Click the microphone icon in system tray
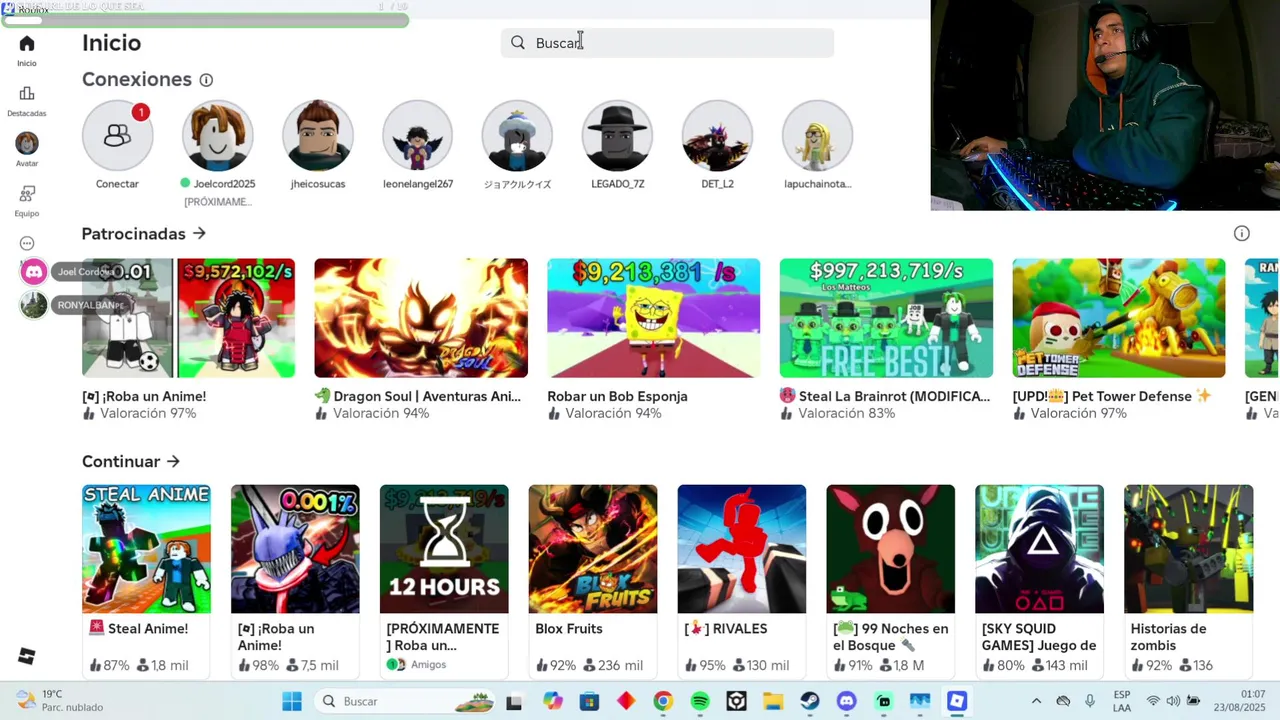Image resolution: width=1280 pixels, height=720 pixels. [1090, 701]
